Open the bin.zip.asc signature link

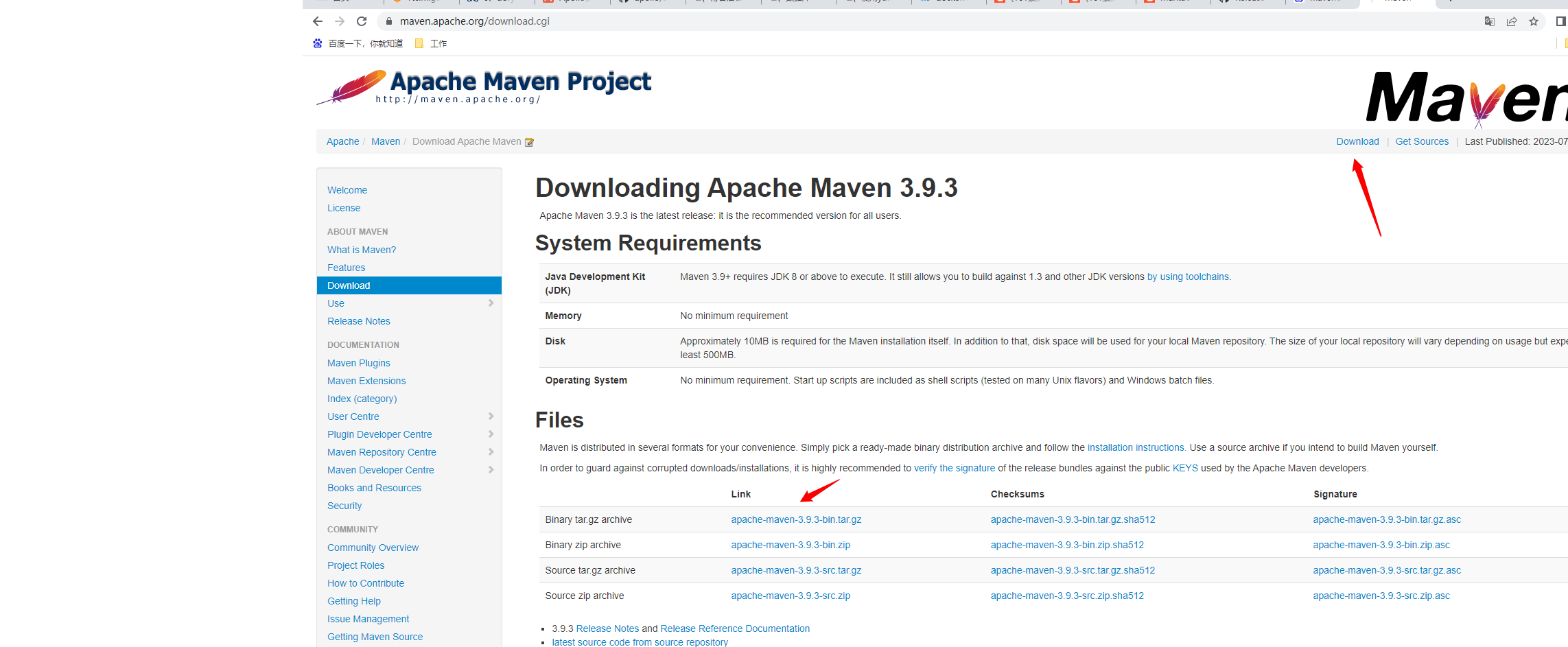click(x=1381, y=545)
